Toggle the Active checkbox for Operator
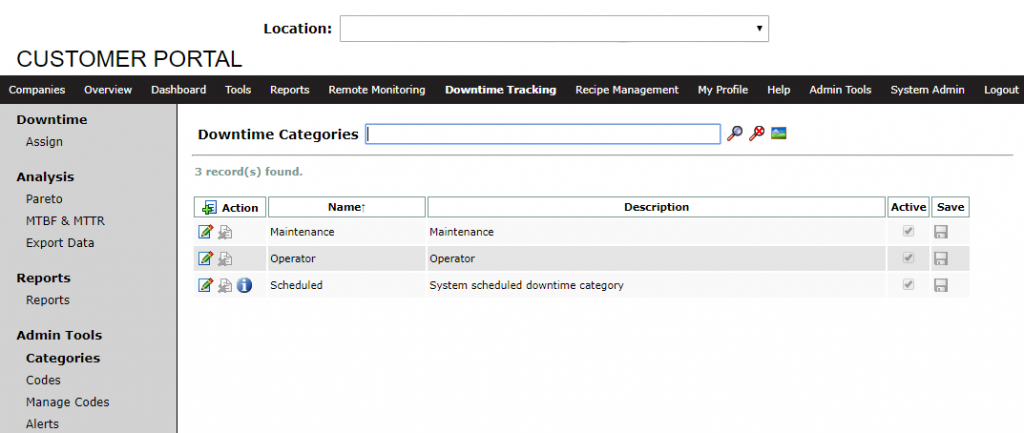The width and height of the screenshot is (1024, 433). tap(908, 258)
